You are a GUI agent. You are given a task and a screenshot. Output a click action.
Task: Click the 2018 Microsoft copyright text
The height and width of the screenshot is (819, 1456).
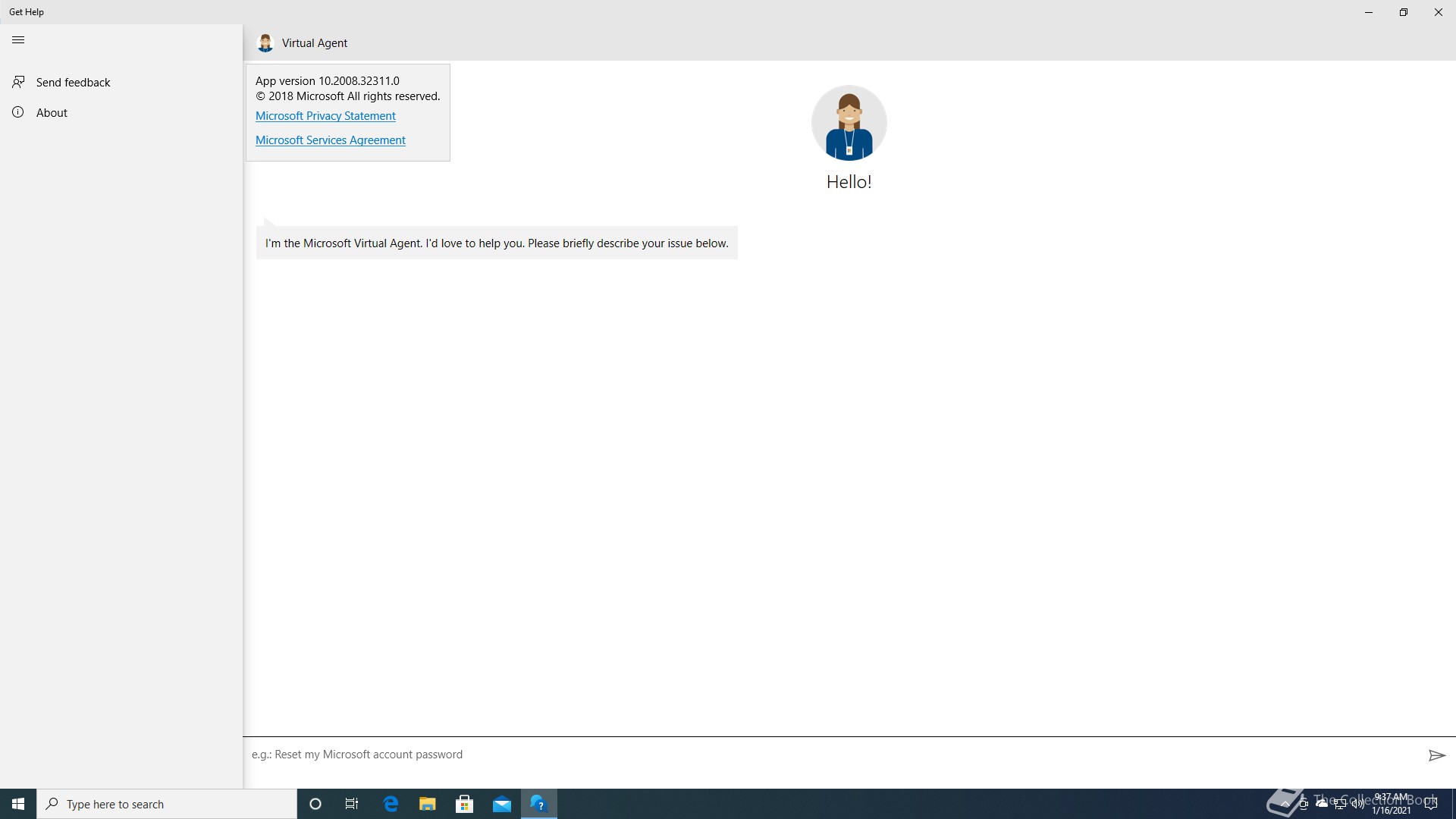[x=348, y=96]
